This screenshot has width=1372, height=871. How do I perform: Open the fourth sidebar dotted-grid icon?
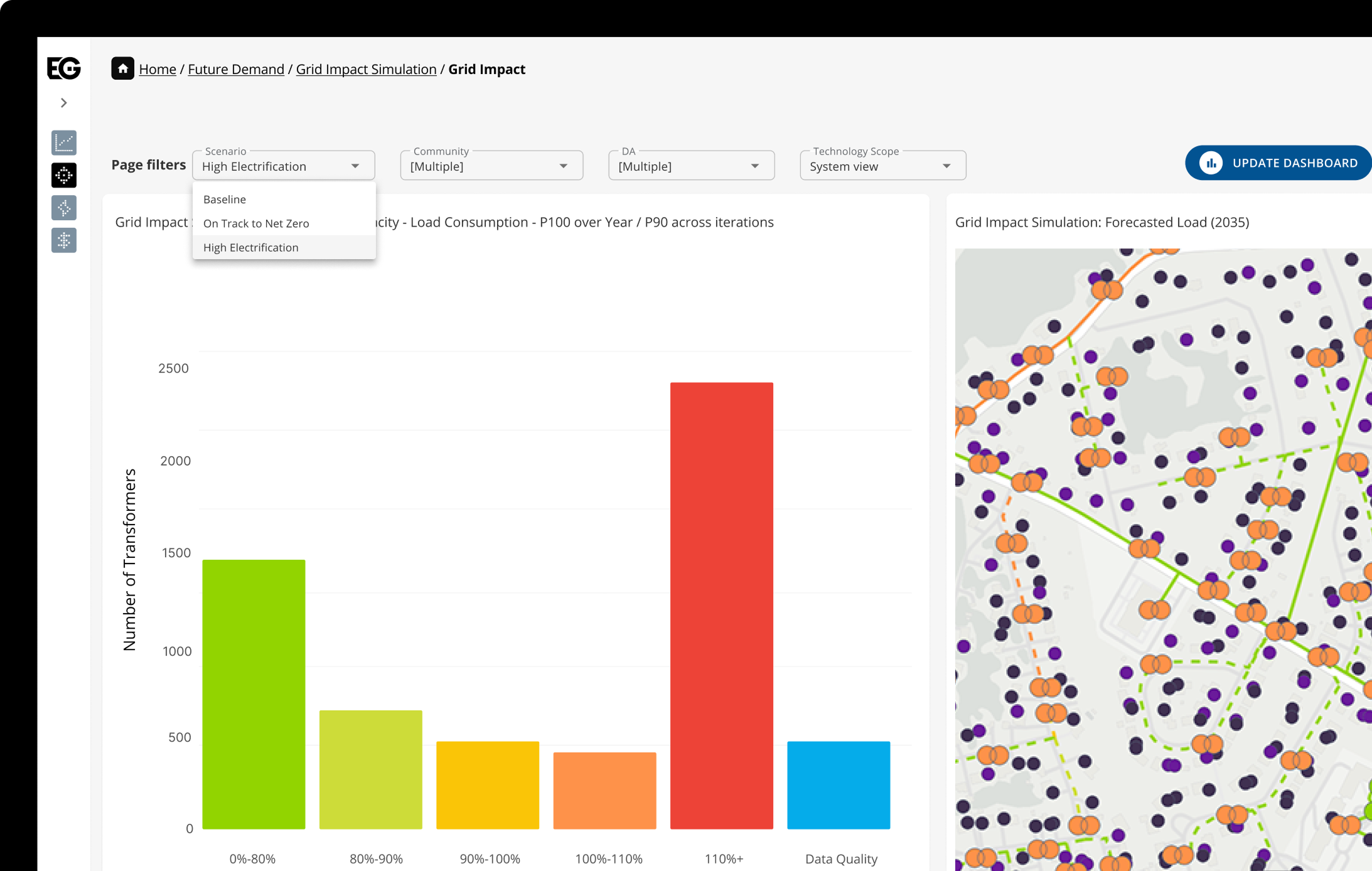(x=64, y=240)
